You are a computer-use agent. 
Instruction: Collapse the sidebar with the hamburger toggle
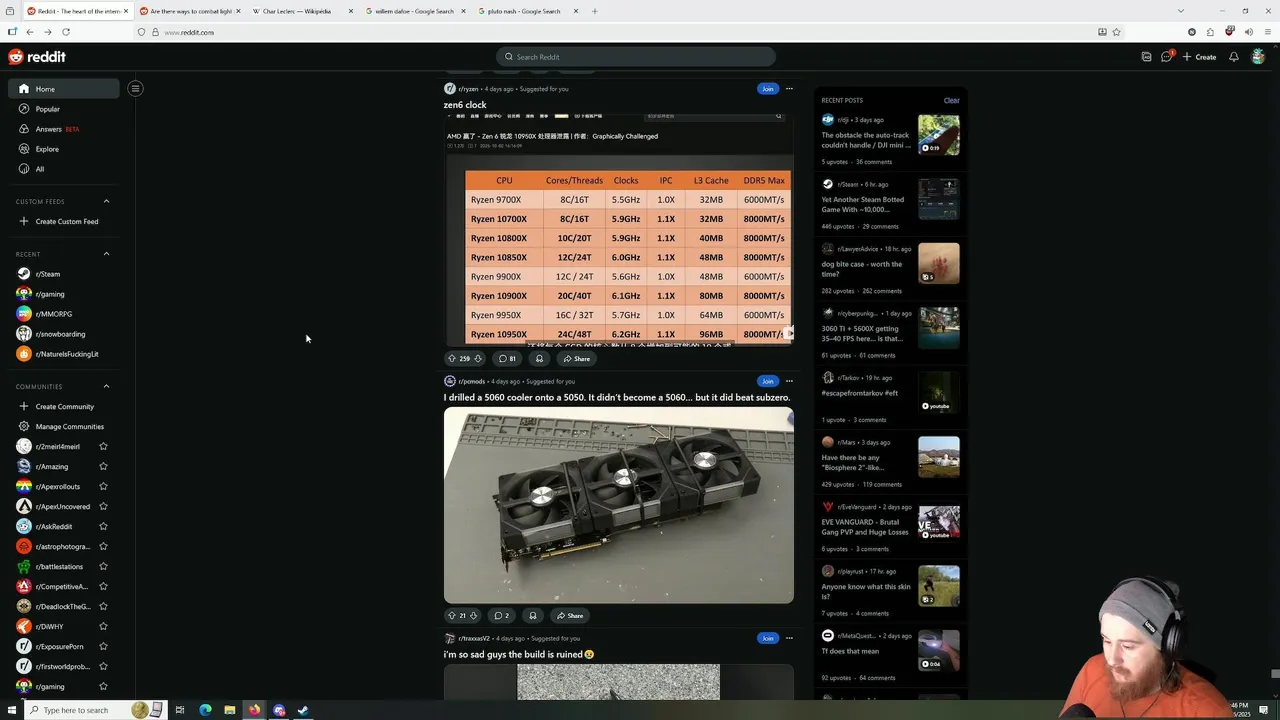tap(135, 88)
